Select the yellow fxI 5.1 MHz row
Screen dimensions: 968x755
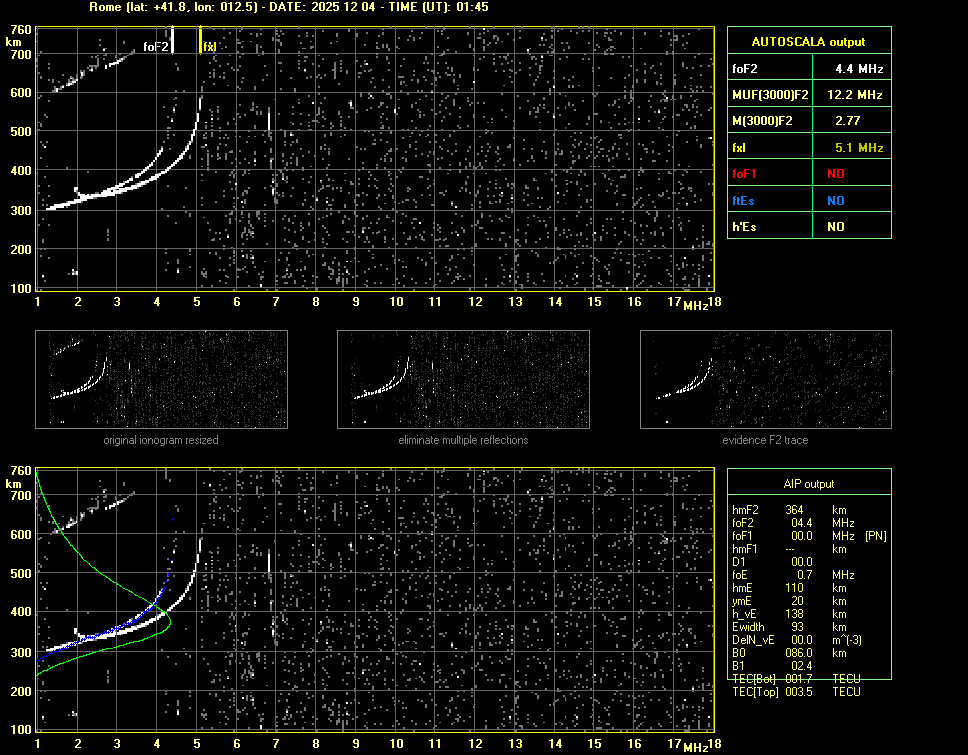tap(808, 148)
